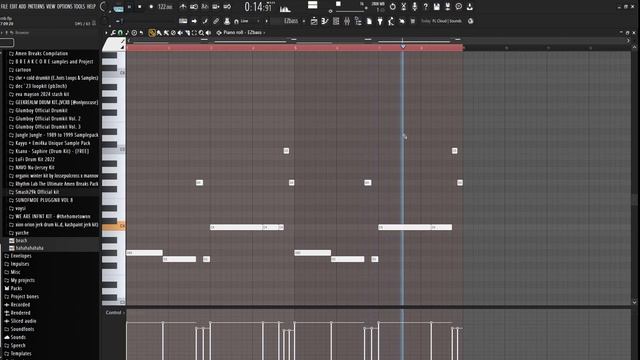Open the EDIT menu
The height and width of the screenshot is (360, 640).
click(13, 6)
